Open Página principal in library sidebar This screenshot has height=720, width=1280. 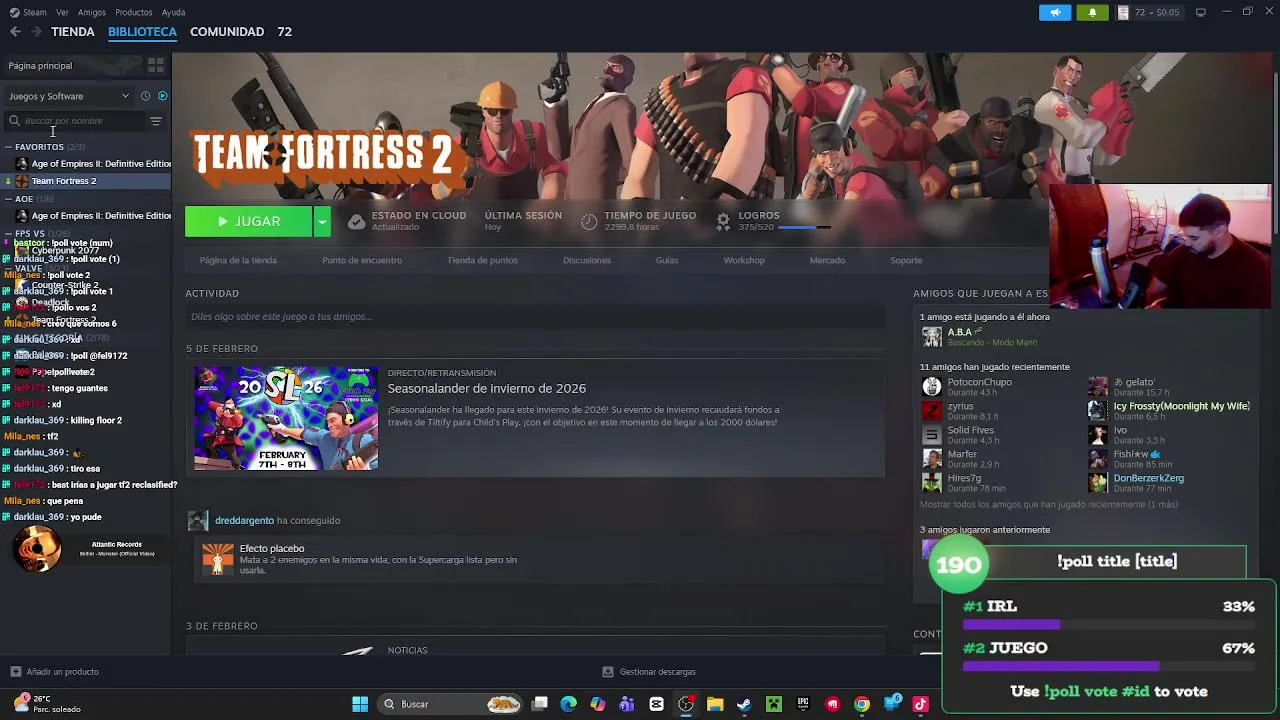click(40, 65)
